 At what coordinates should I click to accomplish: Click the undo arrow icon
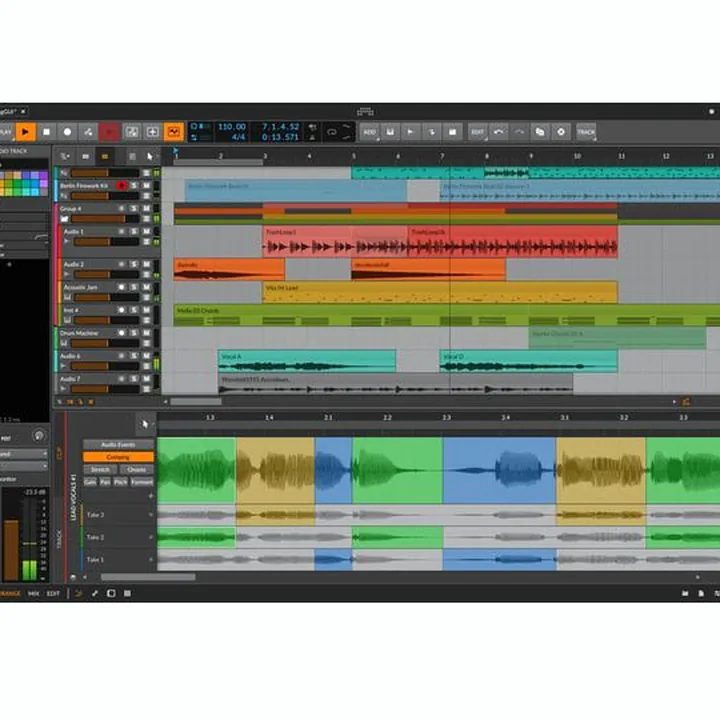pos(499,132)
